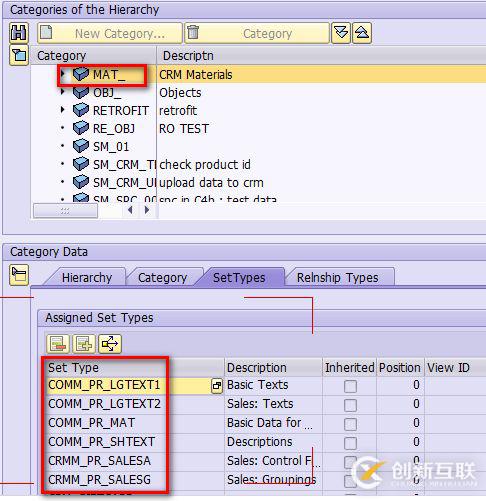
Task: Select the SM_01 category cube icon
Action: click(x=80, y=146)
